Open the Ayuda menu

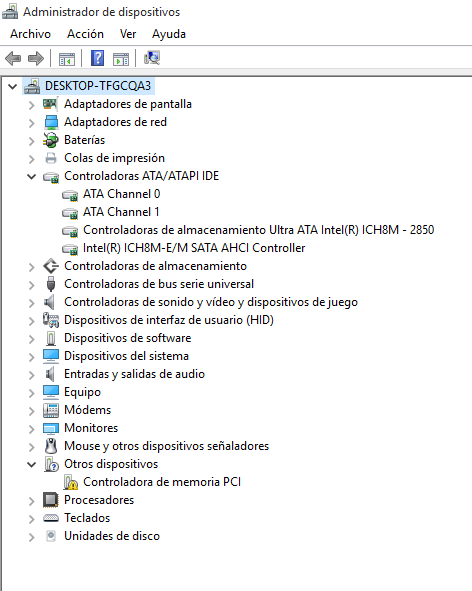click(x=169, y=34)
